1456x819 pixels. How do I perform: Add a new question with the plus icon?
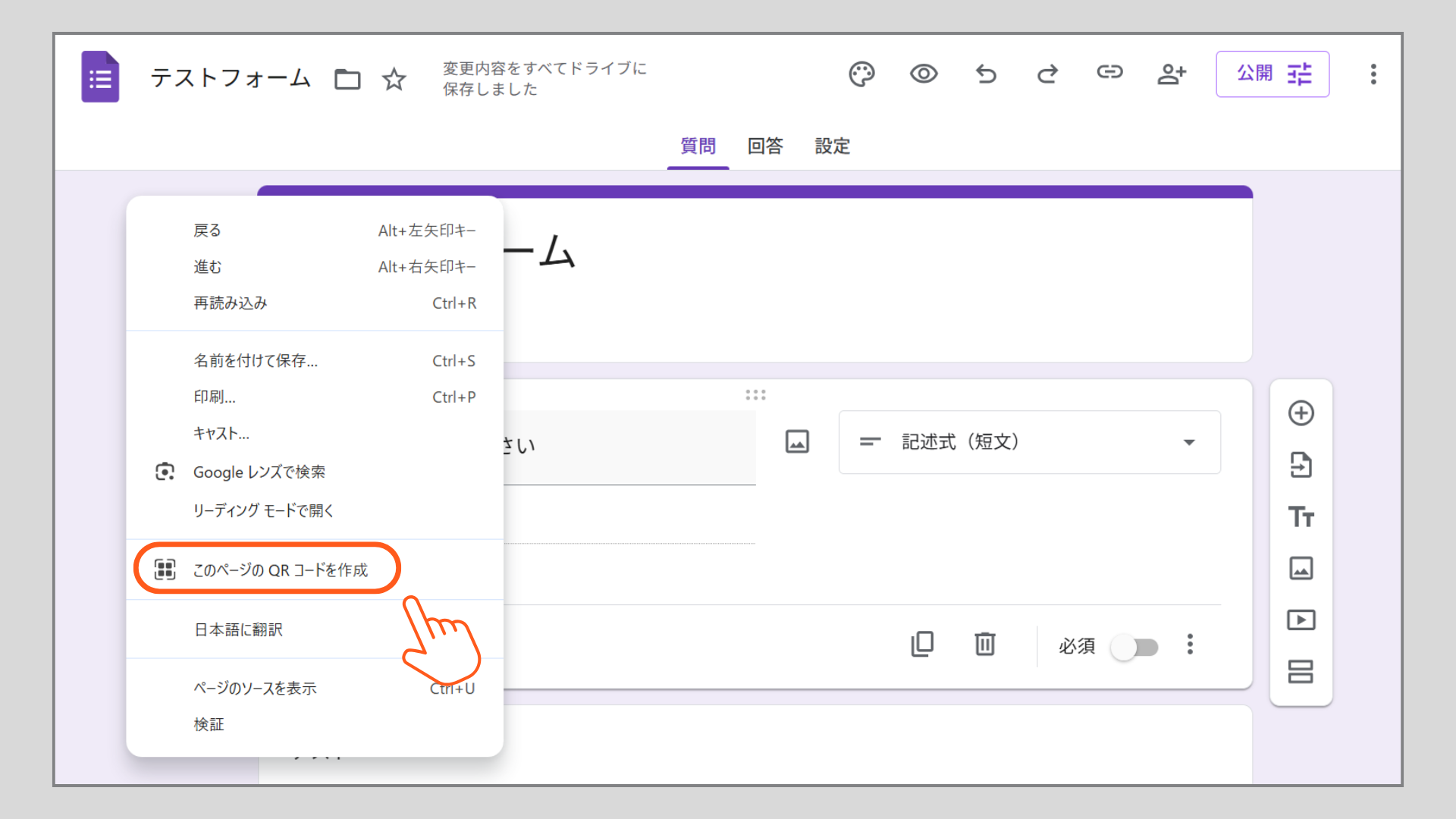click(1301, 413)
